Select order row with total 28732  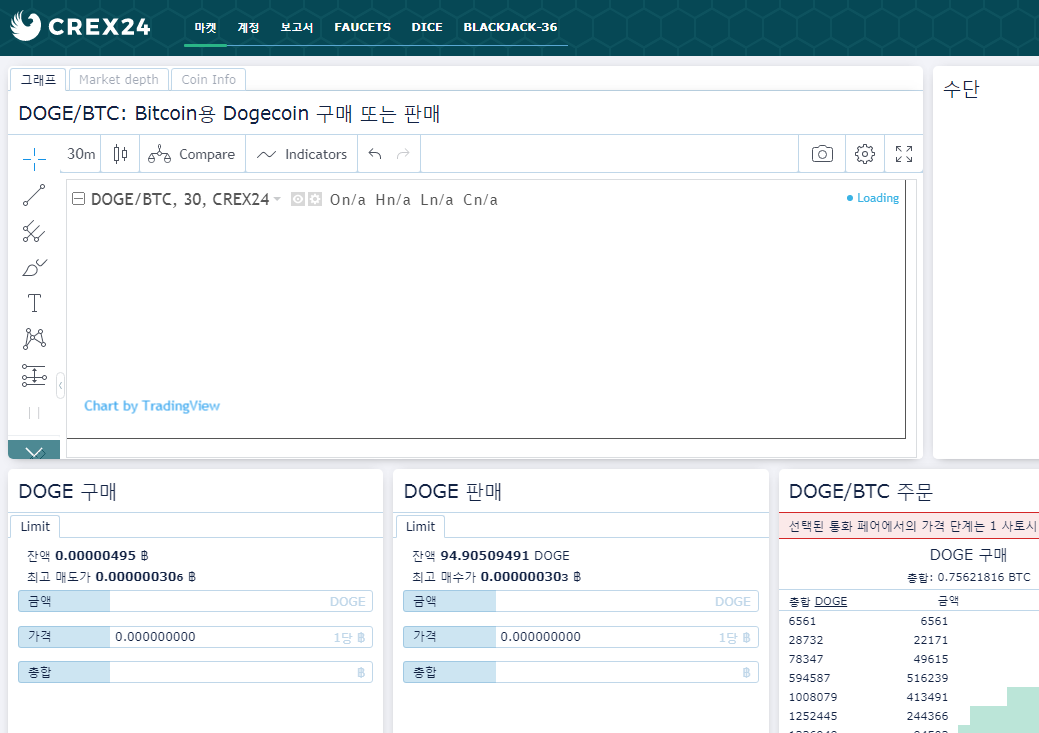908,640
